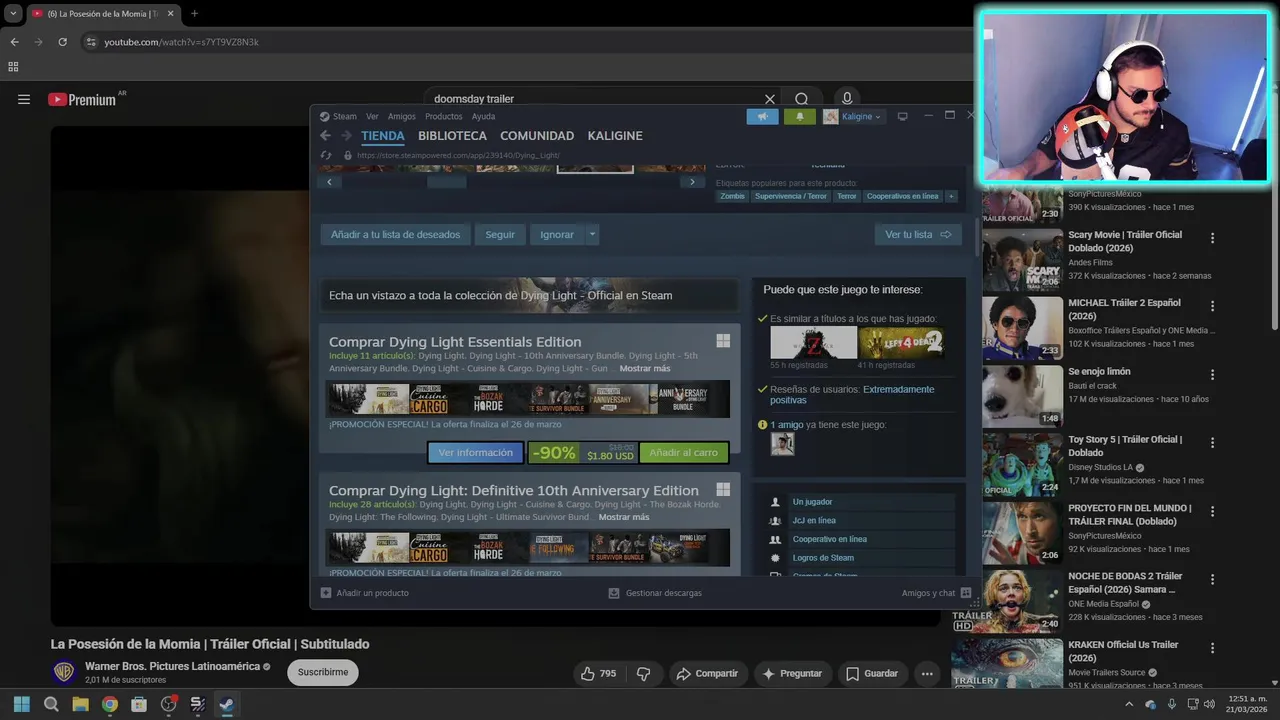This screenshot has width=1280, height=720.
Task: Open the Steam icon in the taskbar
Action: [226, 704]
